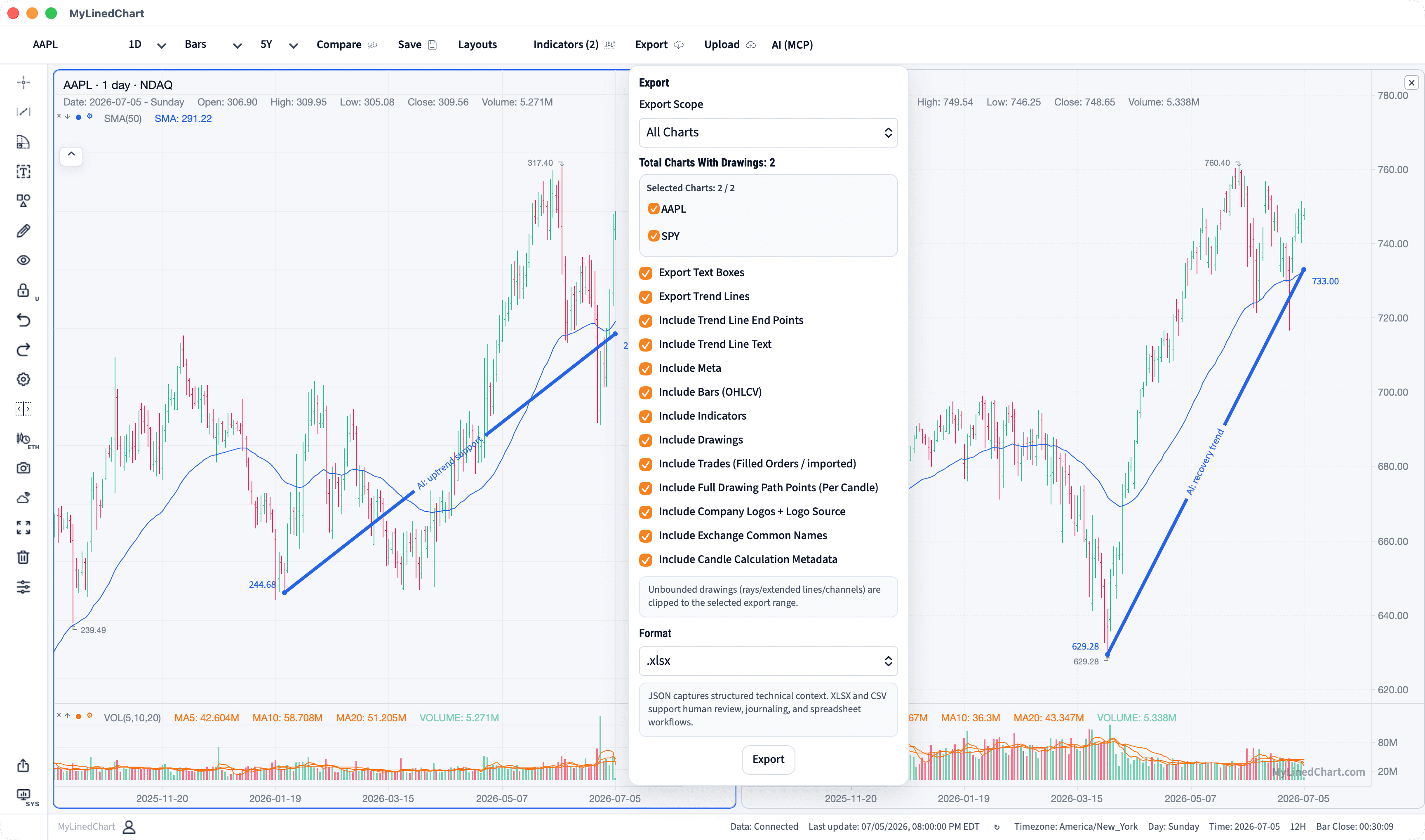The image size is (1425, 840).
Task: Click the cloud sync sidebar icon
Action: (23, 498)
